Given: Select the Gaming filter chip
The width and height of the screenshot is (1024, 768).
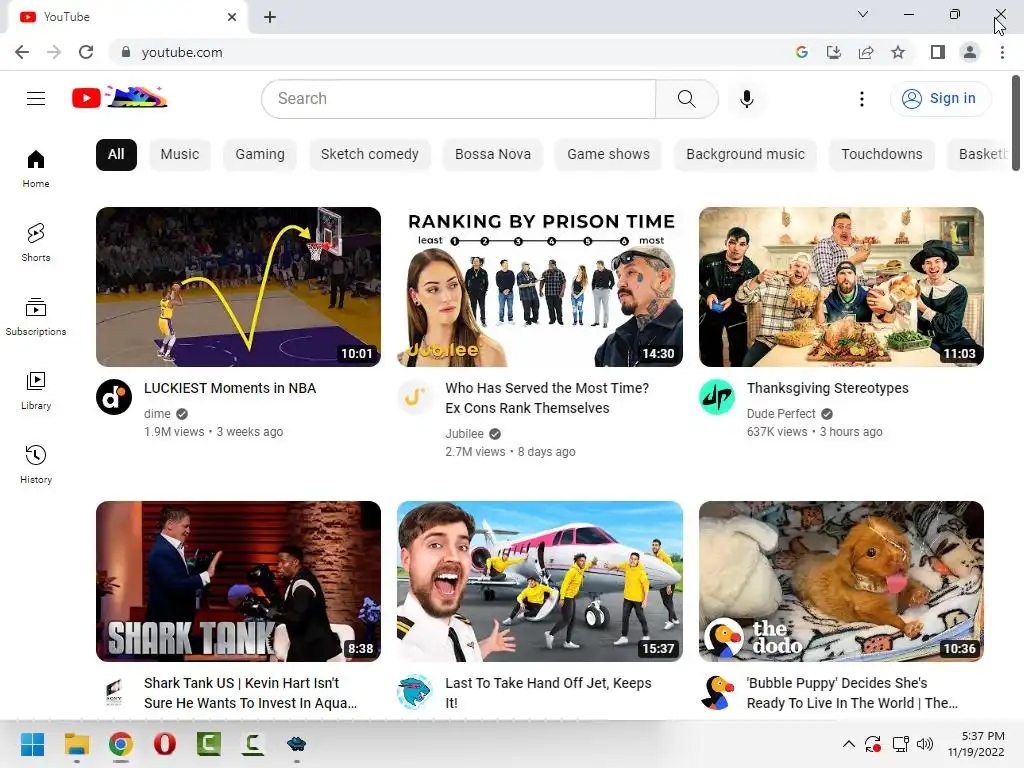Looking at the screenshot, I should [260, 155].
